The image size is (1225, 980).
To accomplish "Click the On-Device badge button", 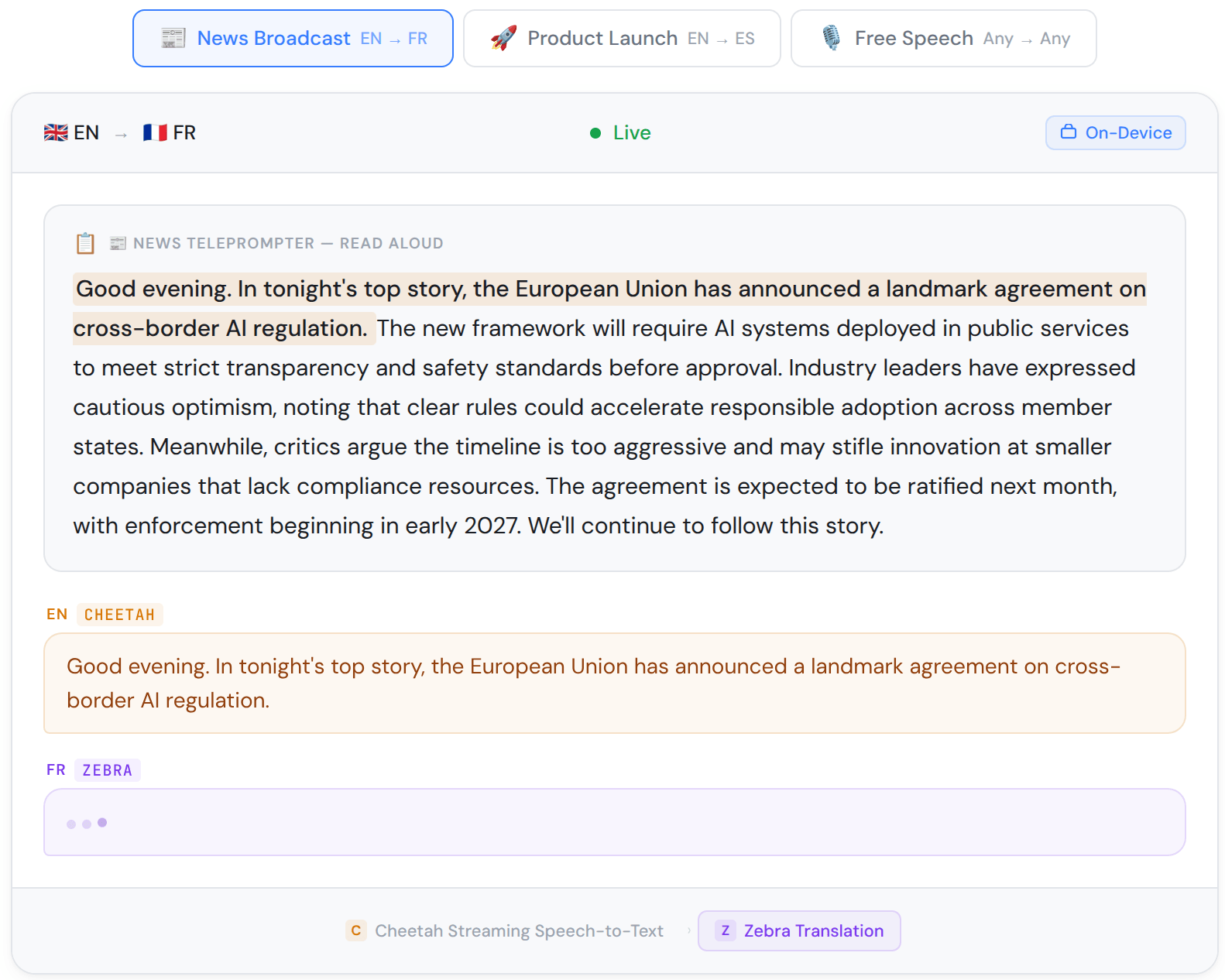I will coord(1115,133).
